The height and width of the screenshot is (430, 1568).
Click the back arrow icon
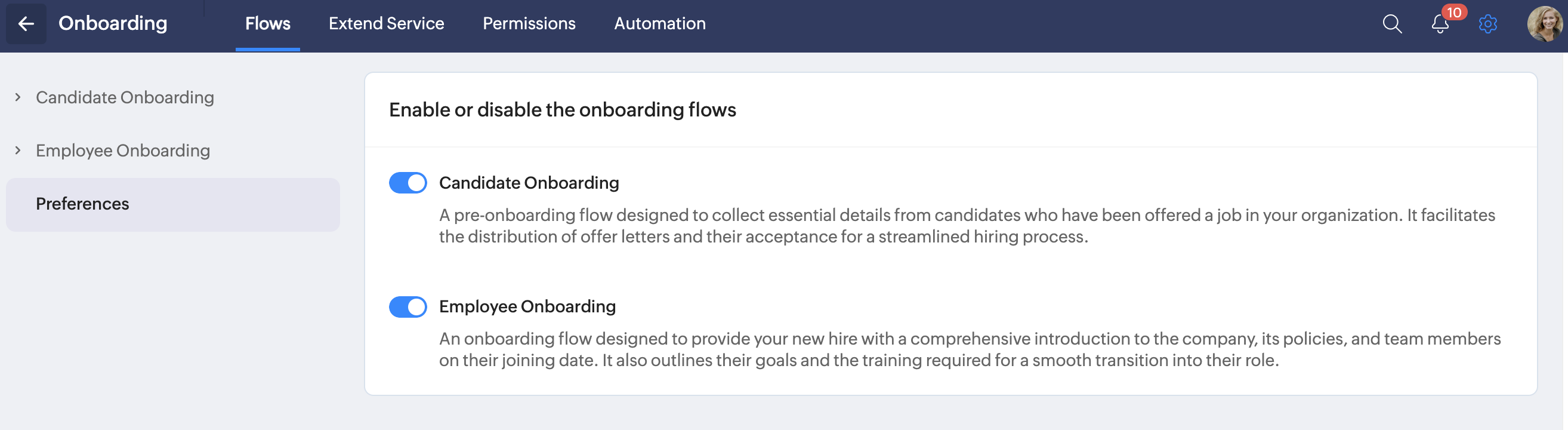tap(26, 24)
